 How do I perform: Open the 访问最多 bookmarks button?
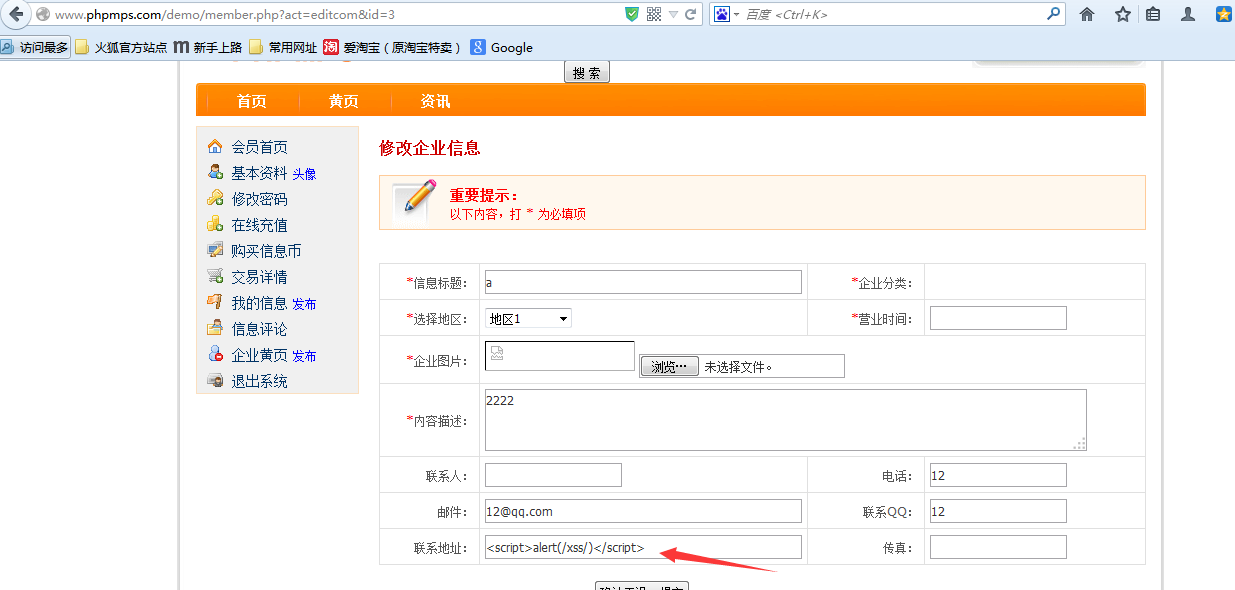click(x=35, y=47)
